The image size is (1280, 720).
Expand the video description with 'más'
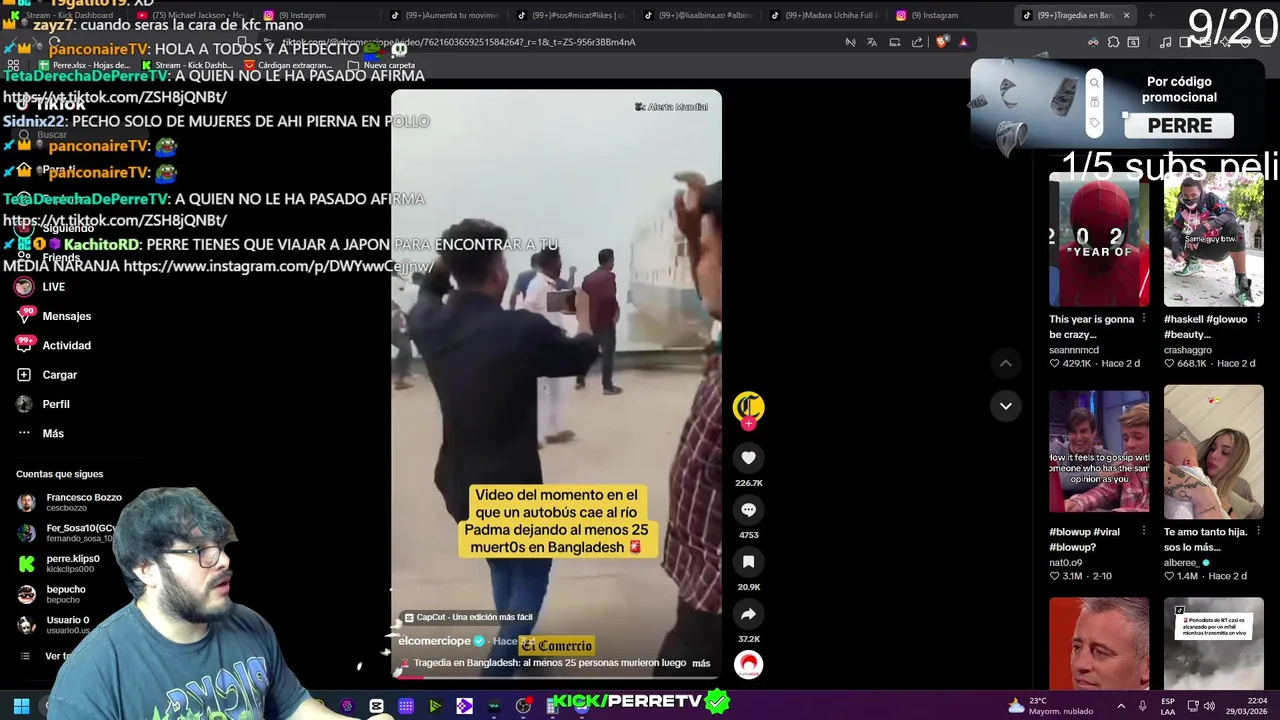point(701,663)
